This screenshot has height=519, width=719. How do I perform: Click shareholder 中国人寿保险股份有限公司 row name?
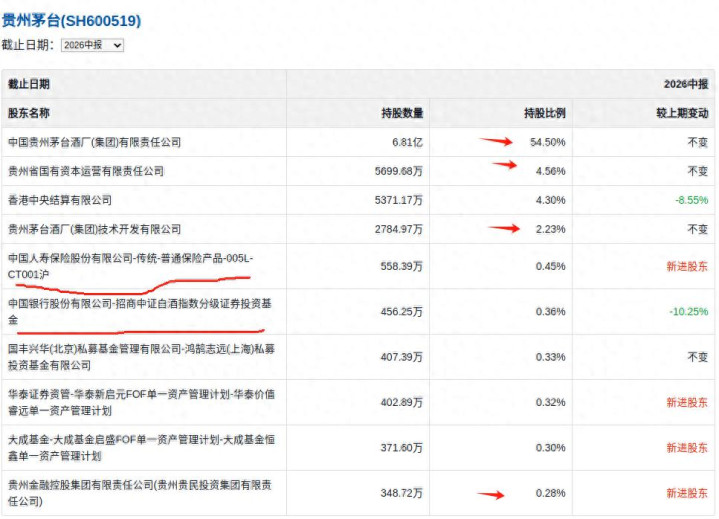tap(131, 266)
